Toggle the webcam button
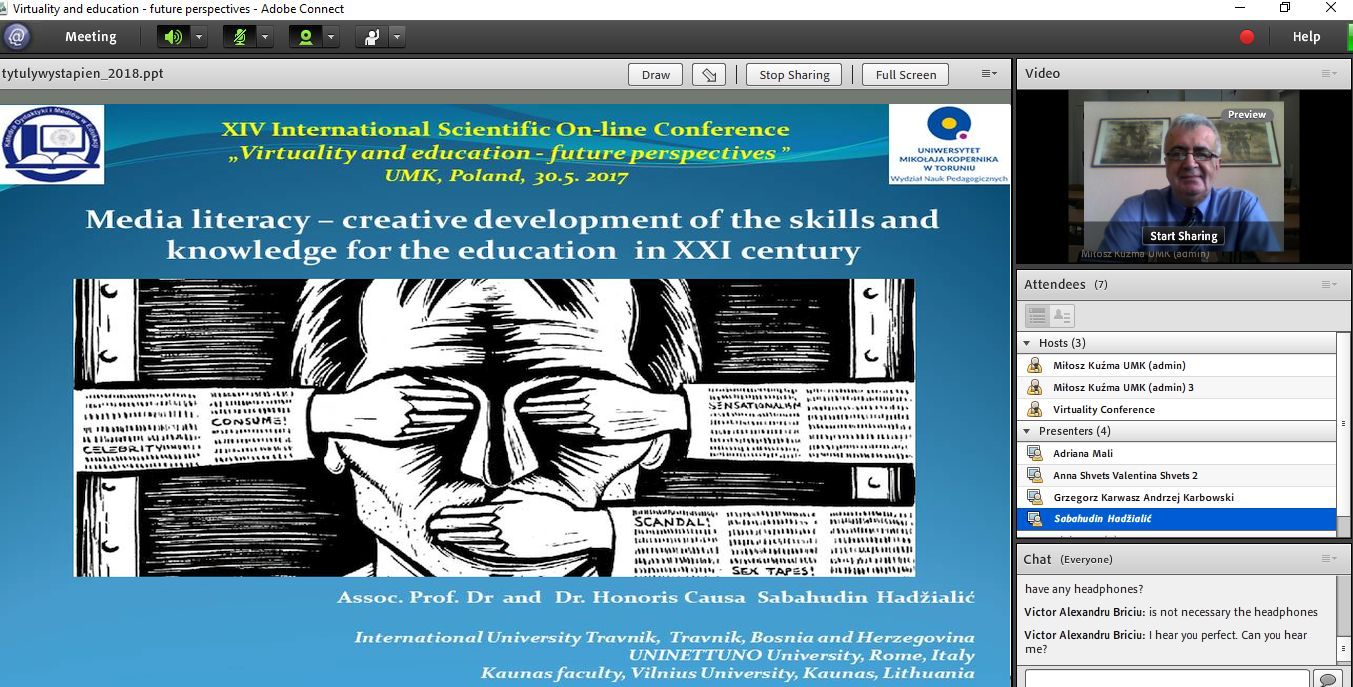The width and height of the screenshot is (1353, 687). pyautogui.click(x=305, y=37)
